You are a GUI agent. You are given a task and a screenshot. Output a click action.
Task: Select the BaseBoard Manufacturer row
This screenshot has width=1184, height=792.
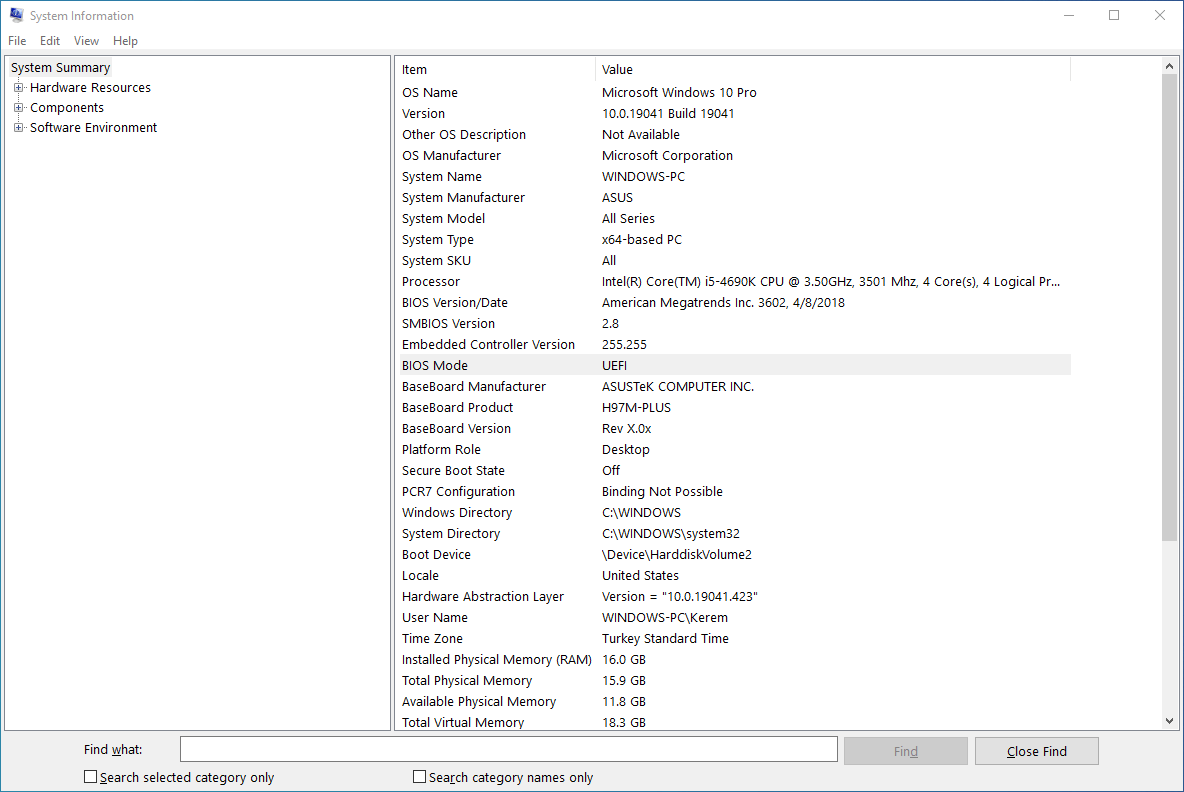tap(735, 387)
